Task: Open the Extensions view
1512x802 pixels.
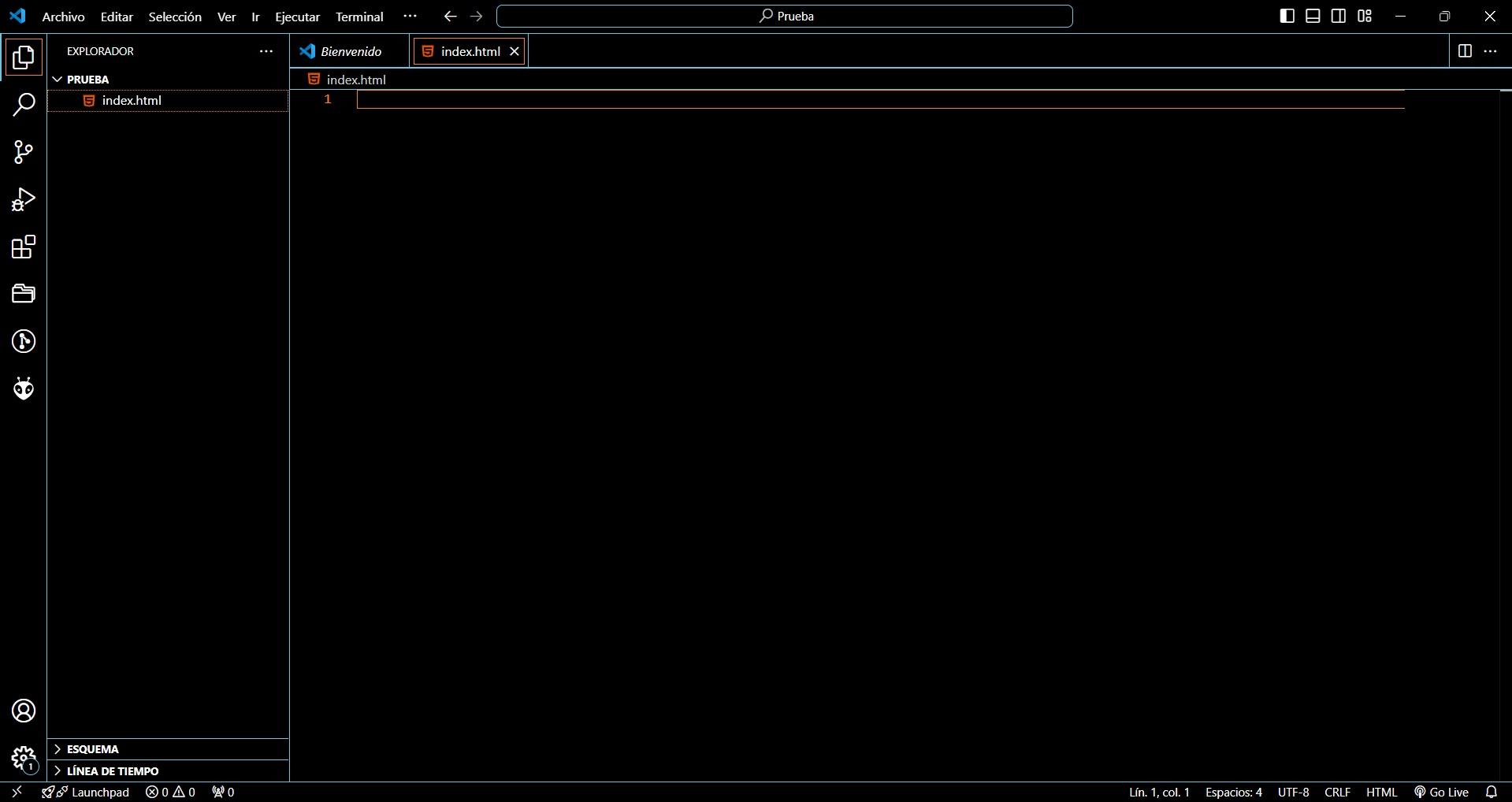Action: [24, 247]
